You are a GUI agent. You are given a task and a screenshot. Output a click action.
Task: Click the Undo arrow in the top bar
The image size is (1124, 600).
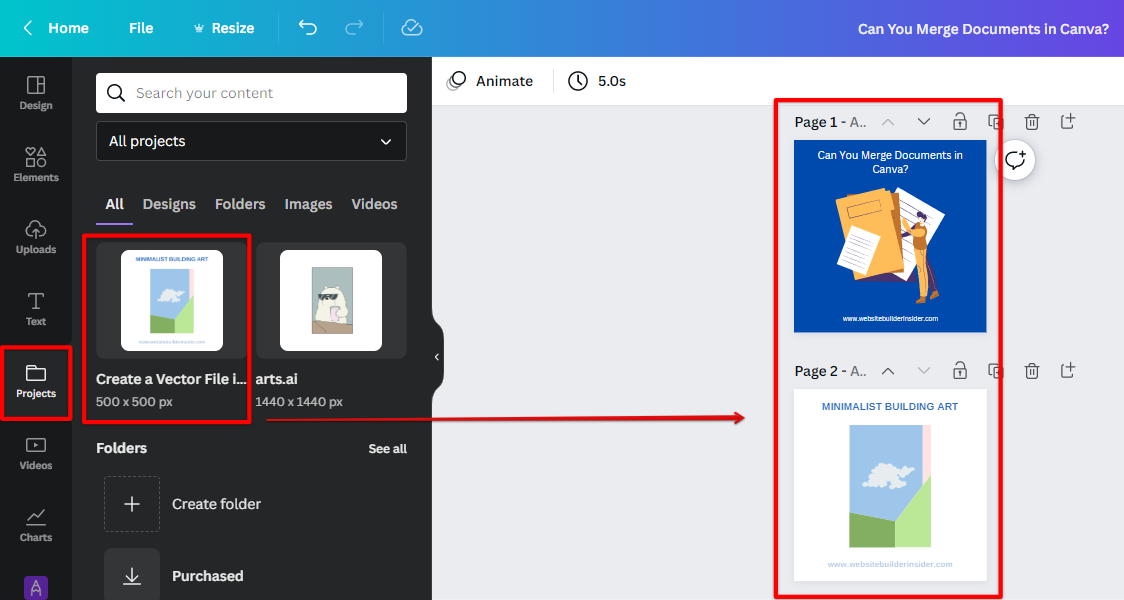308,28
